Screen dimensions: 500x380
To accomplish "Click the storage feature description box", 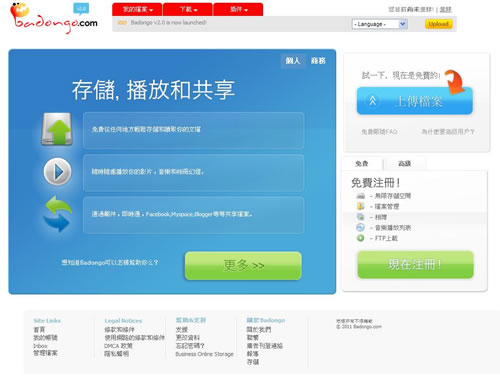I will tap(193, 130).
